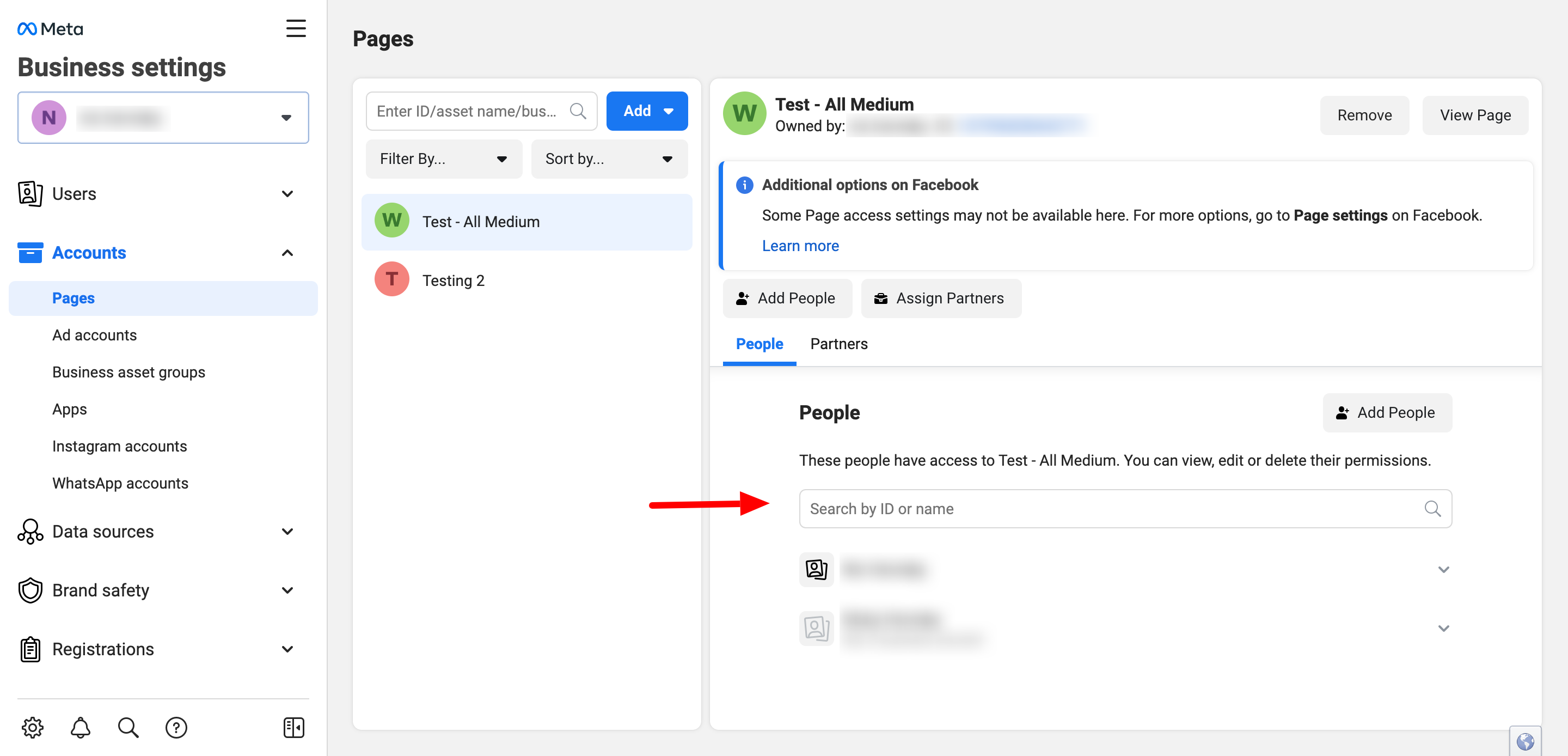
Task: Click Add People in the People section
Action: [1387, 412]
